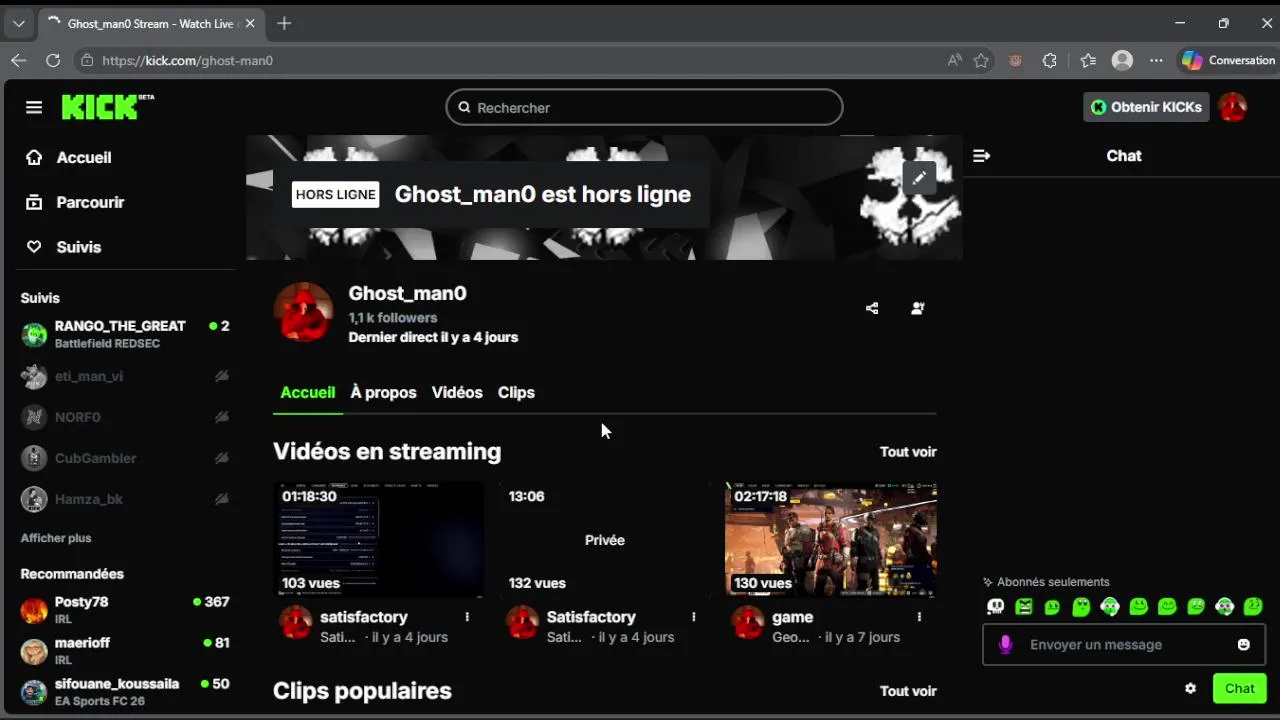Open browser profile icon
1280x720 pixels.
point(1122,60)
